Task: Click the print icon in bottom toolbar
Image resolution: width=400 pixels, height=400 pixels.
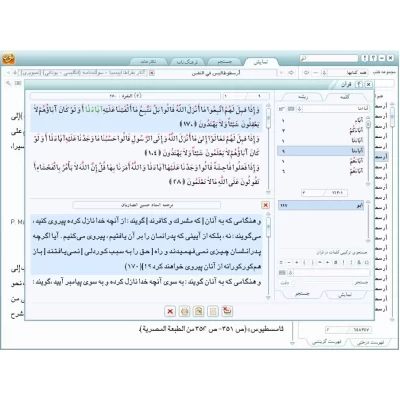Action: (x=184, y=311)
